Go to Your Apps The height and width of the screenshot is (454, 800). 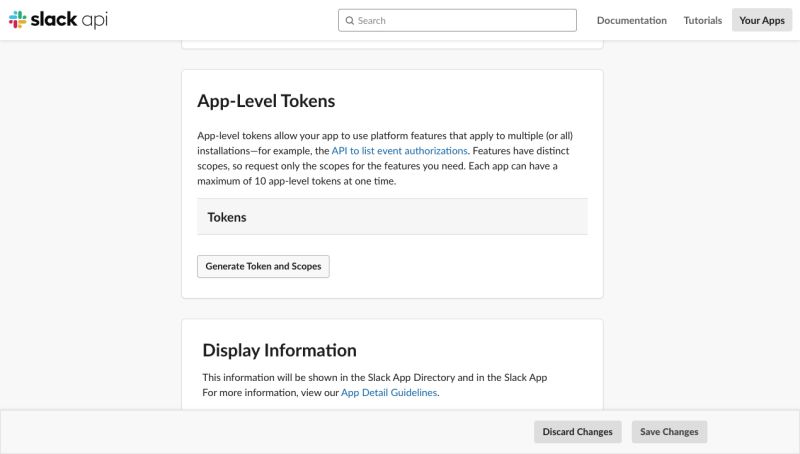click(x=762, y=20)
